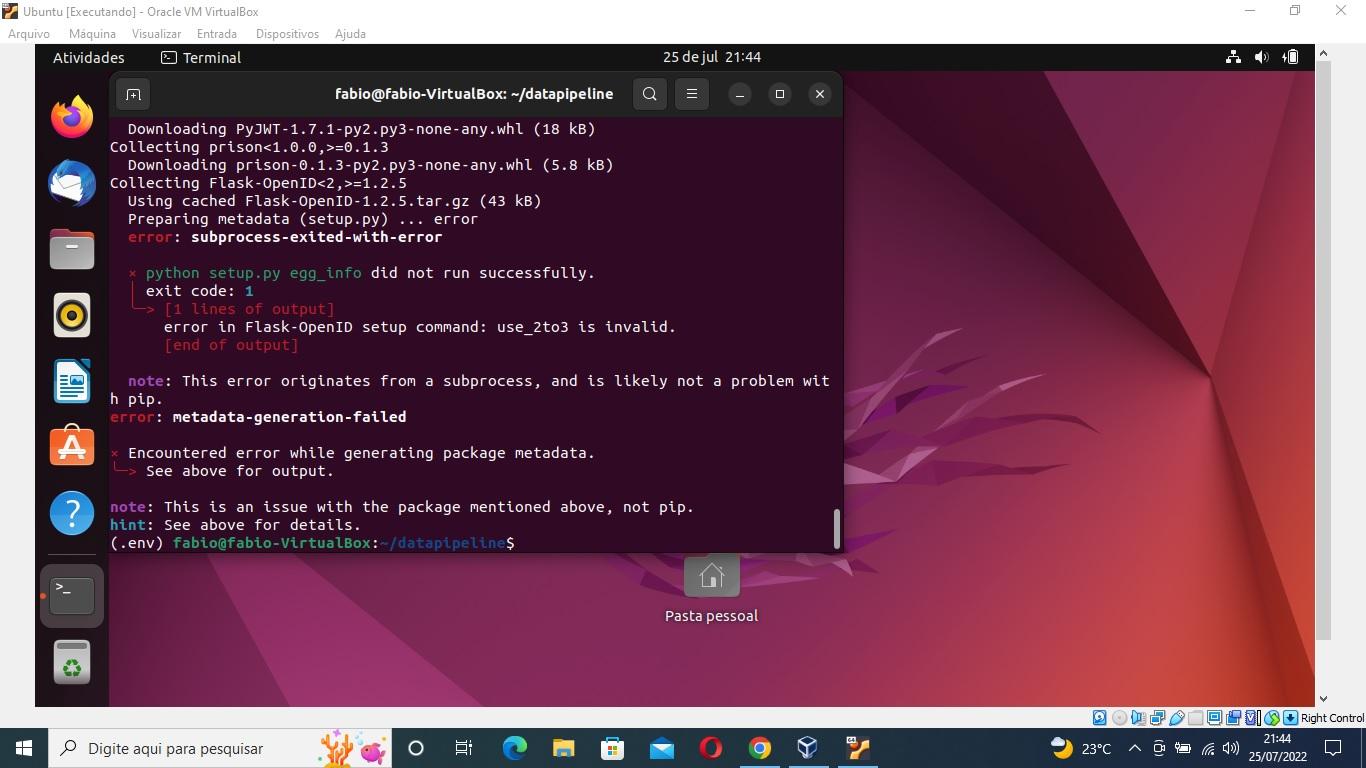Open File Explorer from taskbar

pos(563,748)
